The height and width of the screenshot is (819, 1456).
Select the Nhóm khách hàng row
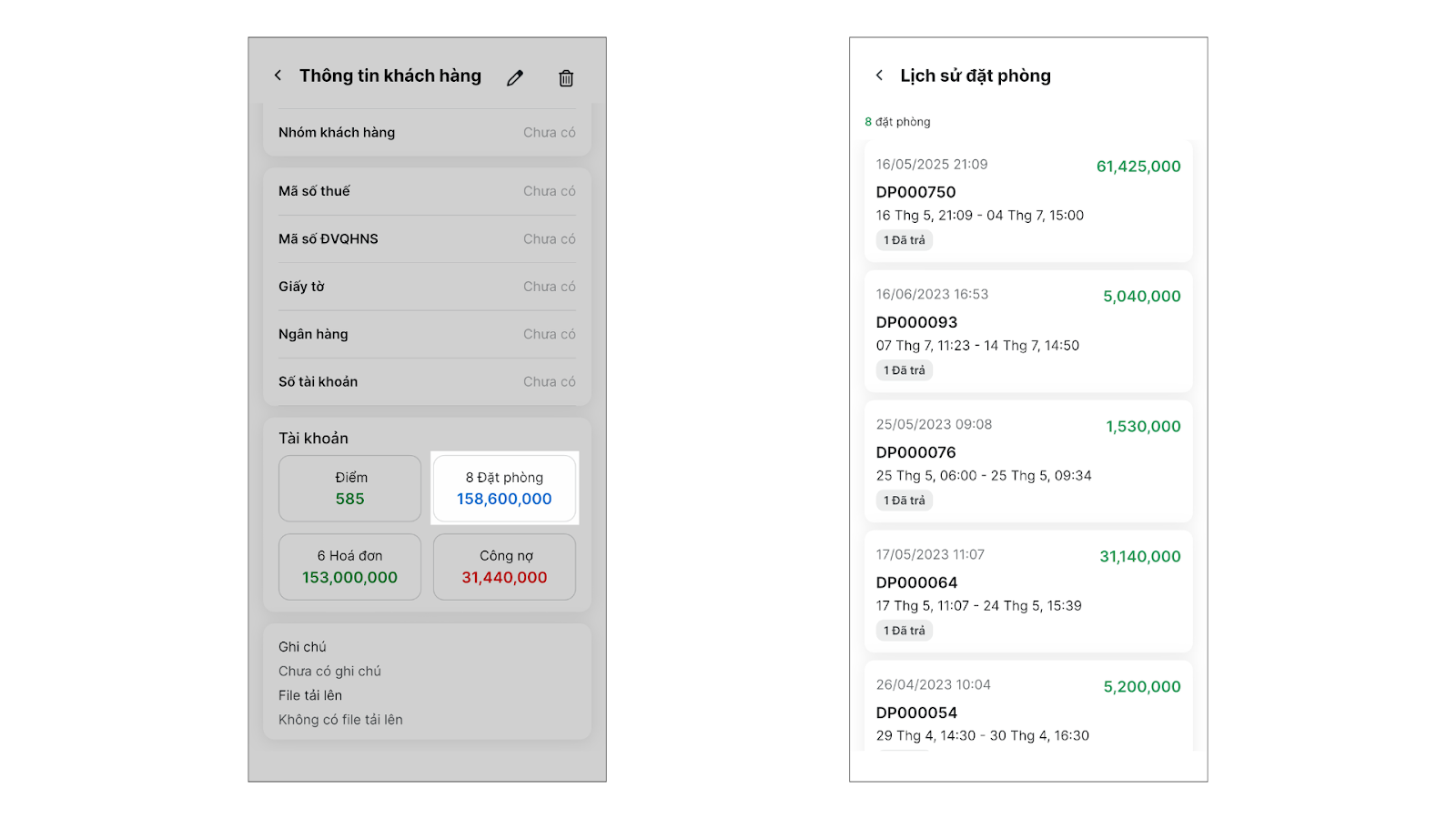pyautogui.click(x=427, y=133)
